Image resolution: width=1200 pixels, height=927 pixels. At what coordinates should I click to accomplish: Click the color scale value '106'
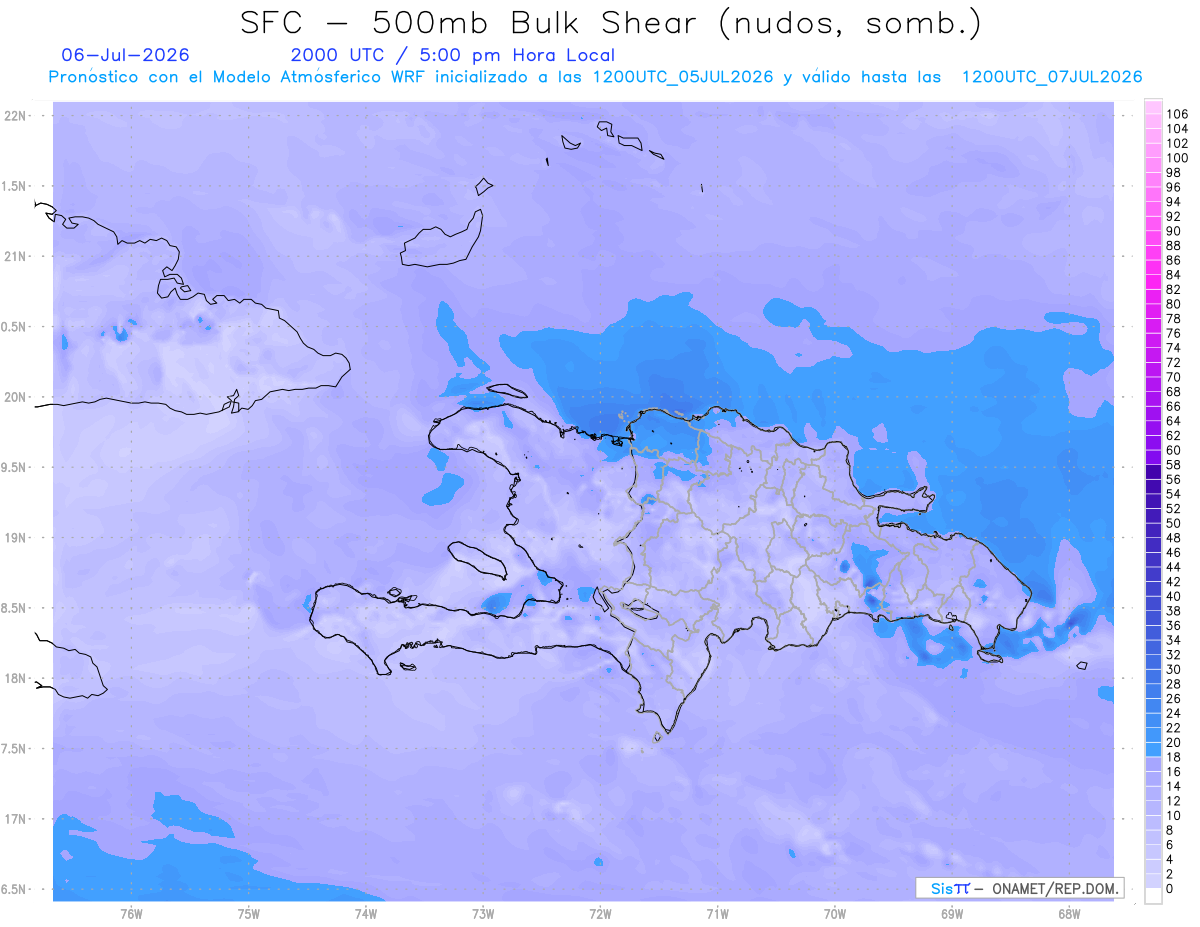pyautogui.click(x=1177, y=115)
